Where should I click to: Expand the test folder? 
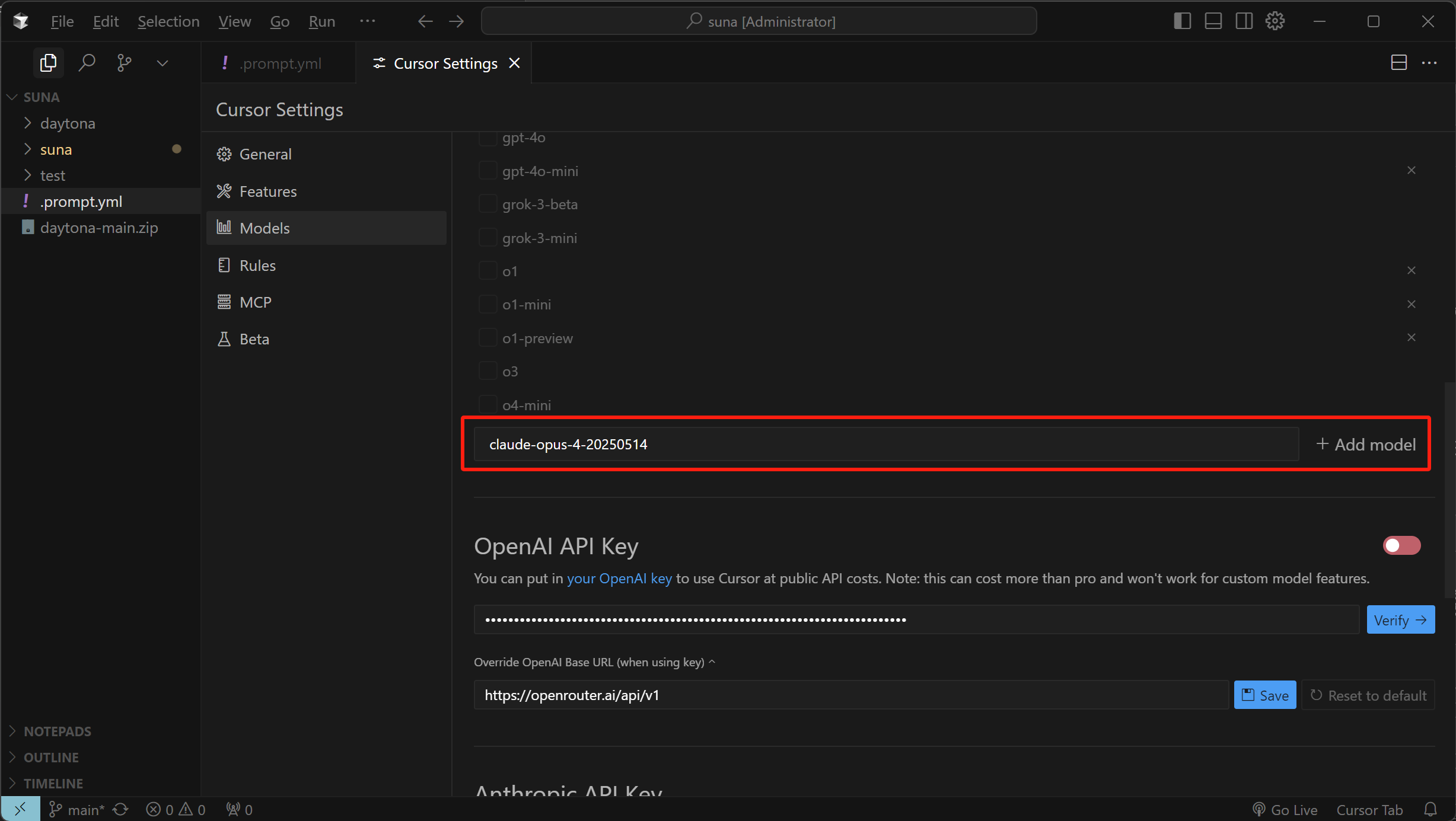27,175
